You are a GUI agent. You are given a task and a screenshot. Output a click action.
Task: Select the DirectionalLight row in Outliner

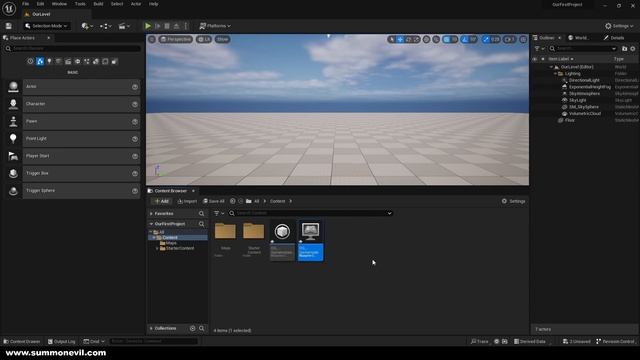[x=584, y=80]
